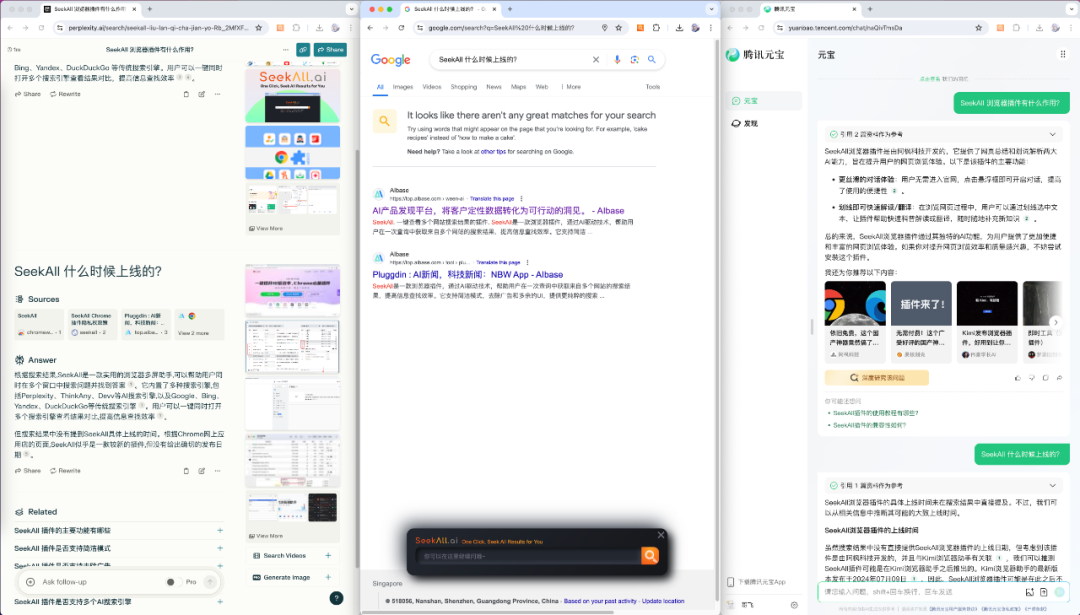The width and height of the screenshot is (1080, 615).
Task: Open the tab list dropdown in the Perplexity window
Action: click(x=352, y=9)
